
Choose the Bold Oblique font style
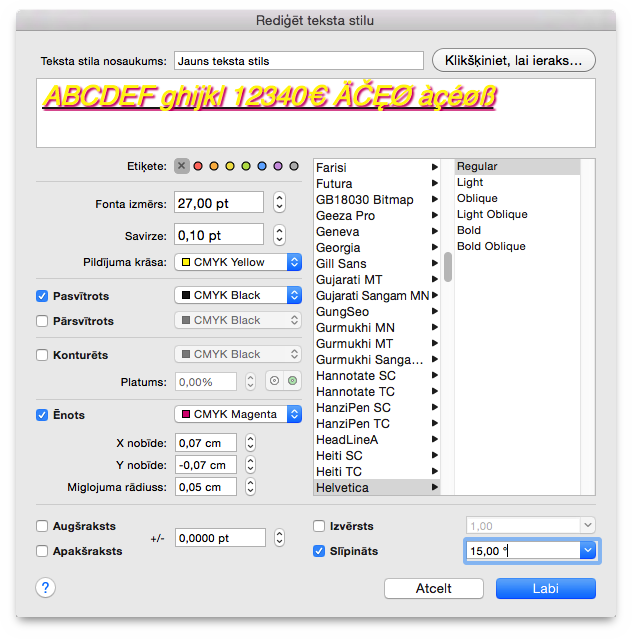coord(517,246)
